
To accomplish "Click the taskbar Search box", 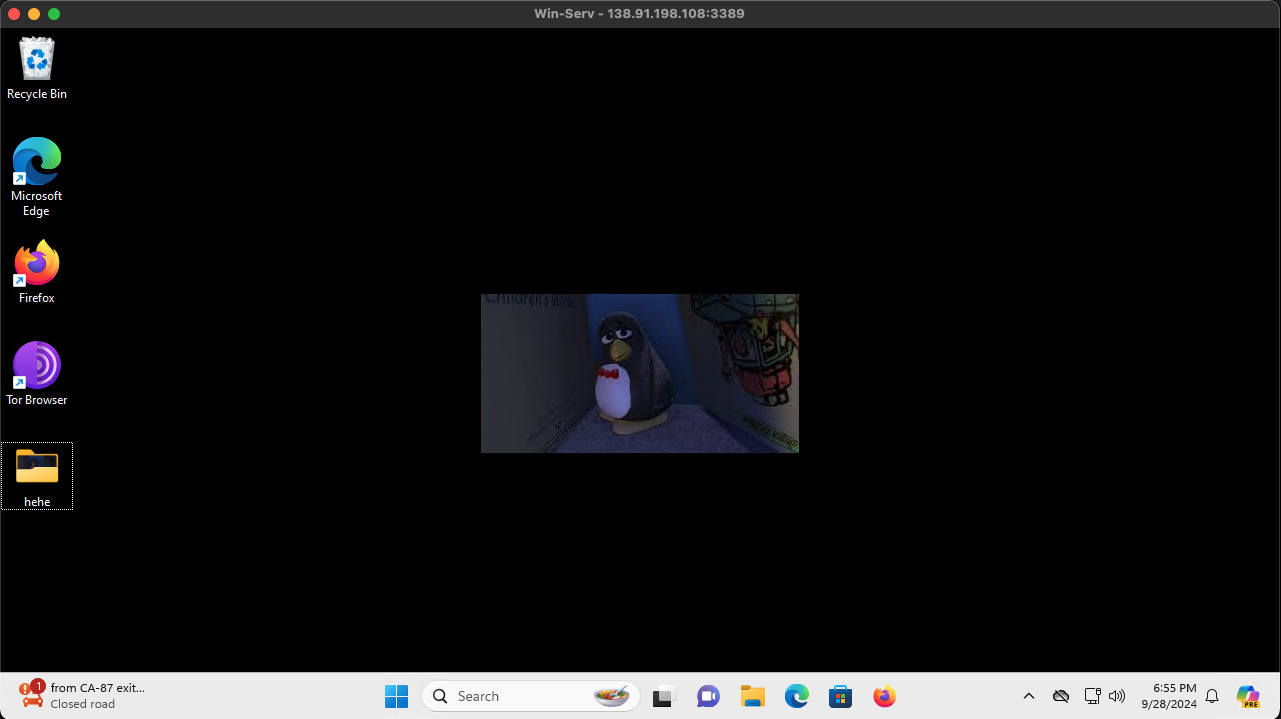I will [x=531, y=696].
